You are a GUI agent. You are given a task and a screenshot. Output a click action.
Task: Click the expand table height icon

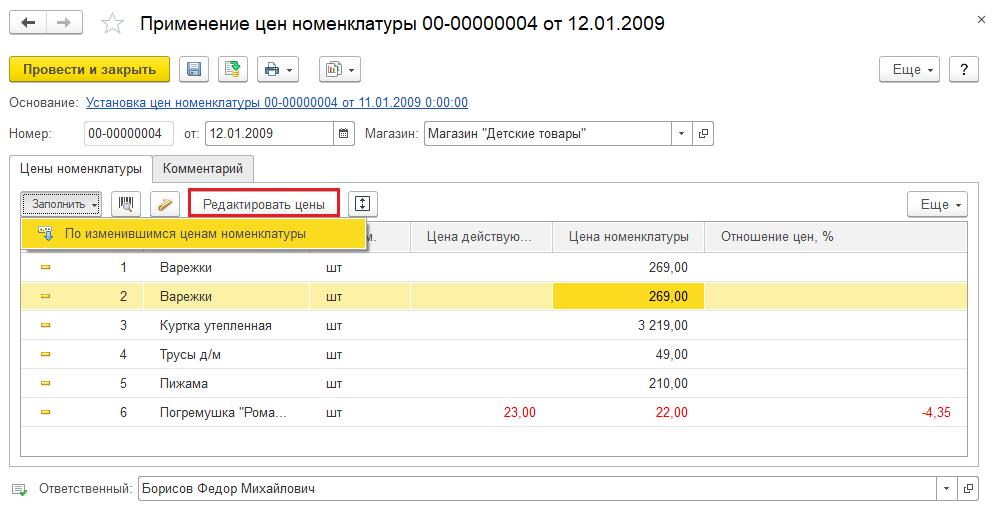(362, 204)
